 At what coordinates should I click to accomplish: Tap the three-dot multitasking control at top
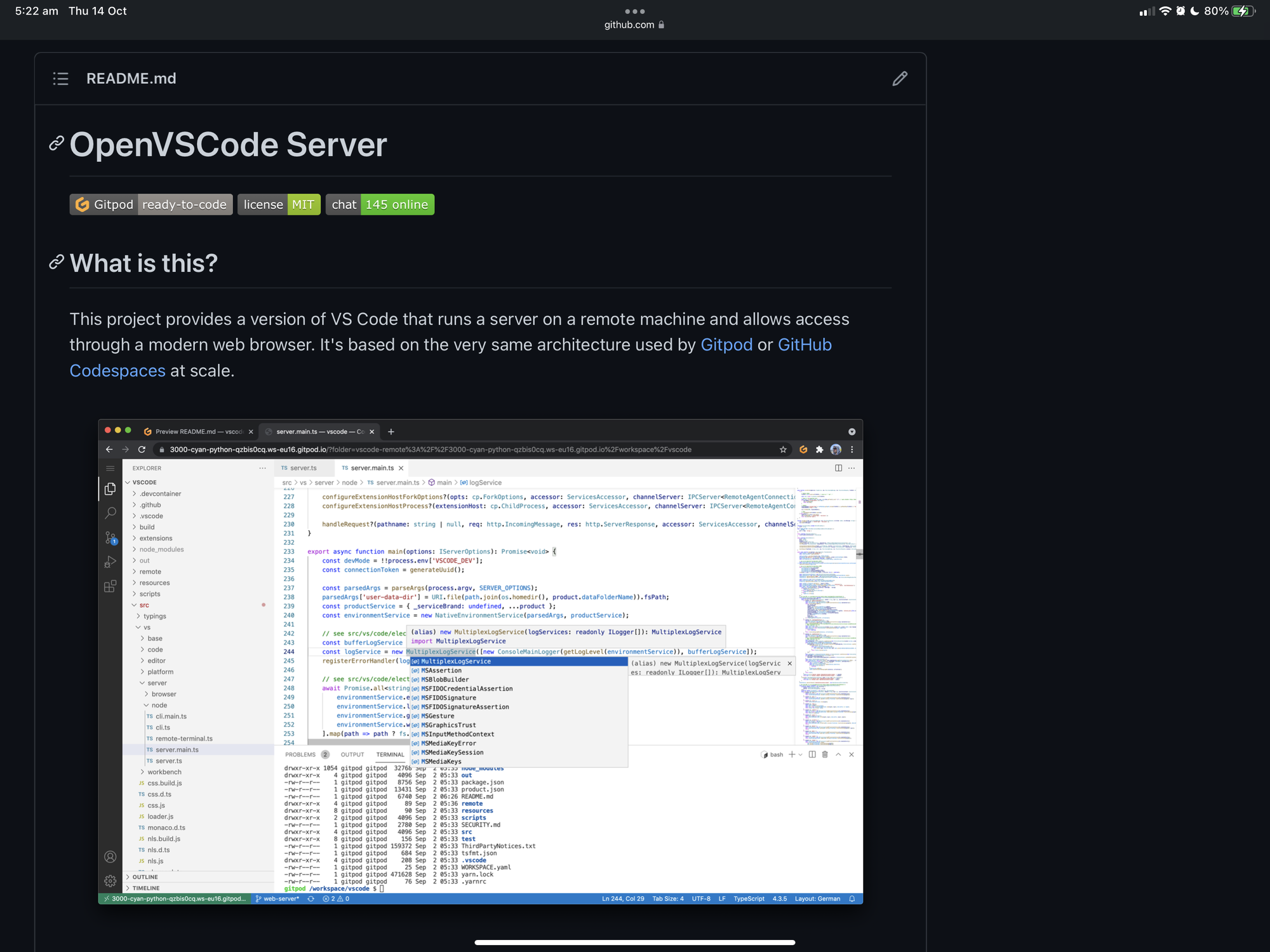[634, 11]
